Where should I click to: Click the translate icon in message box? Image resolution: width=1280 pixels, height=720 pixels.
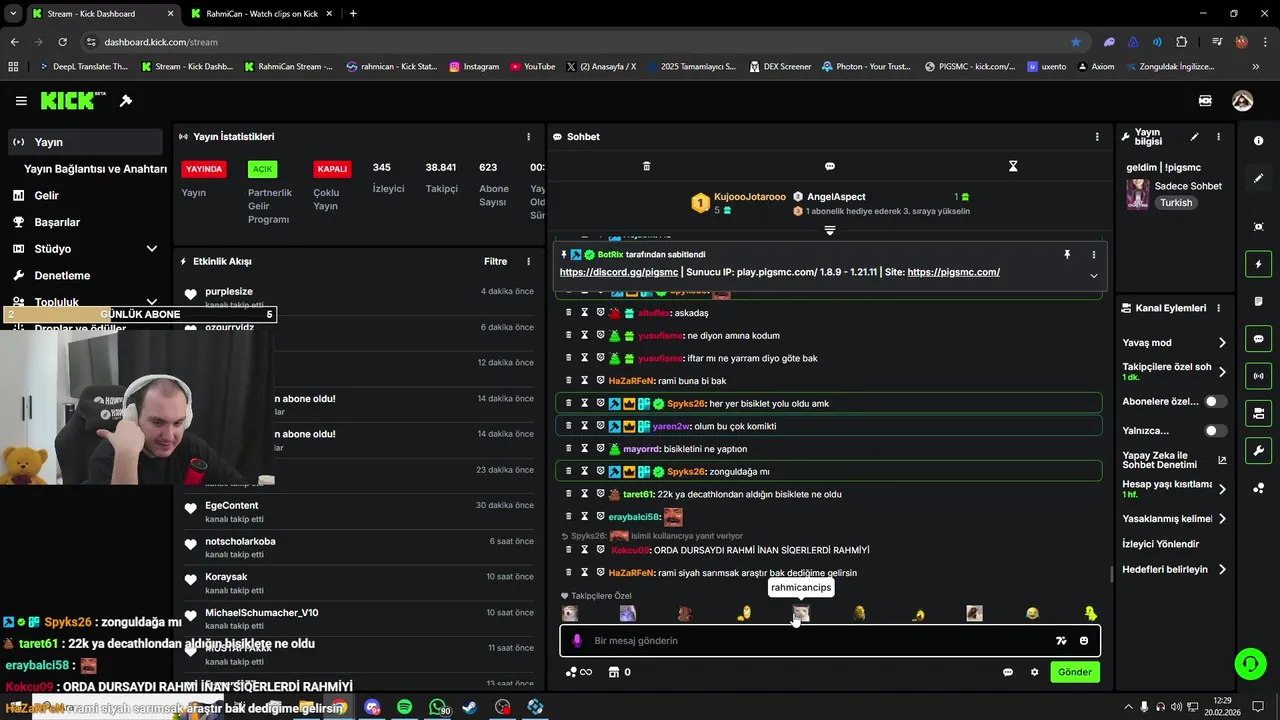(1061, 641)
